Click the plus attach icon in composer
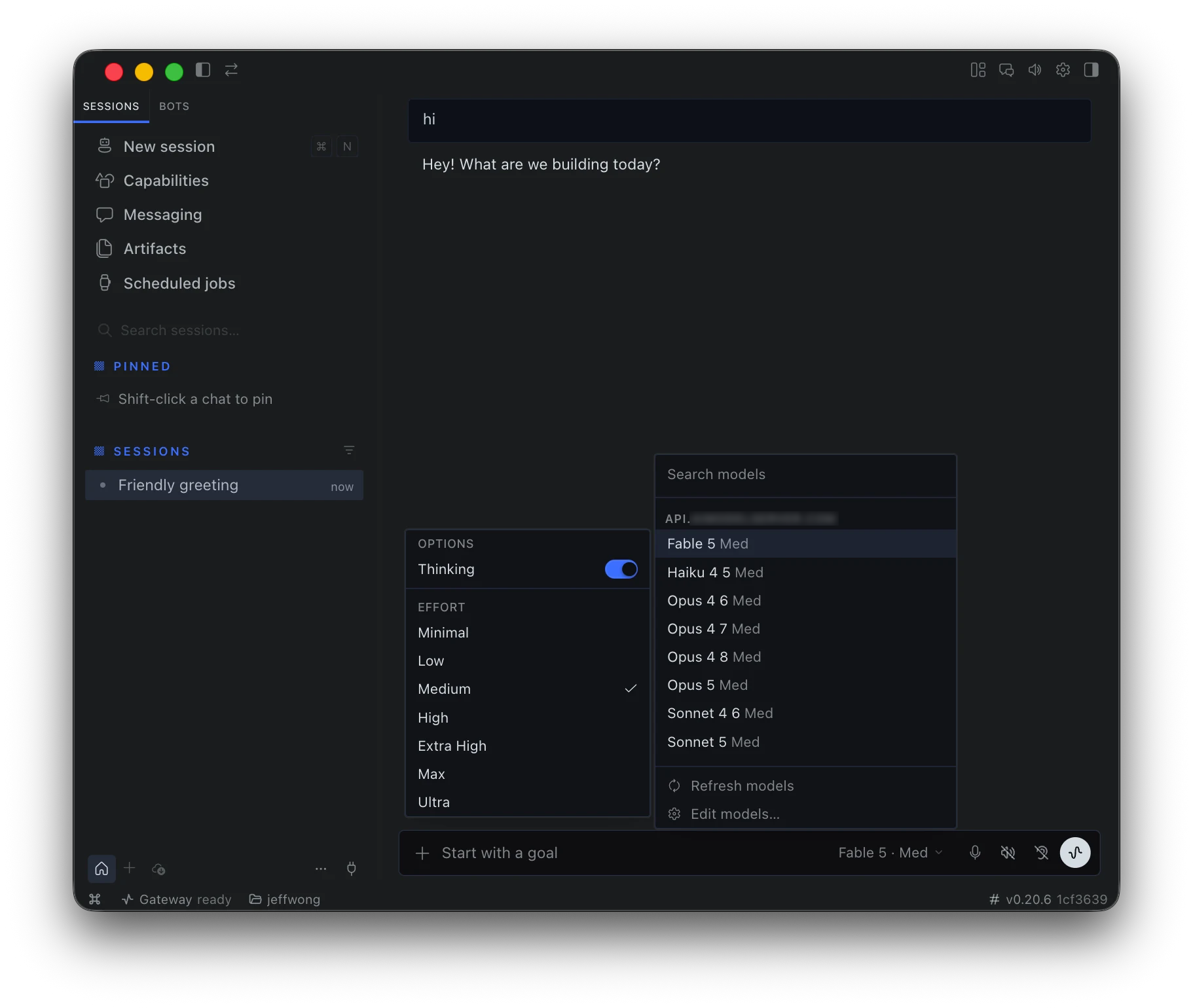Image resolution: width=1193 pixels, height=1008 pixels. (423, 853)
